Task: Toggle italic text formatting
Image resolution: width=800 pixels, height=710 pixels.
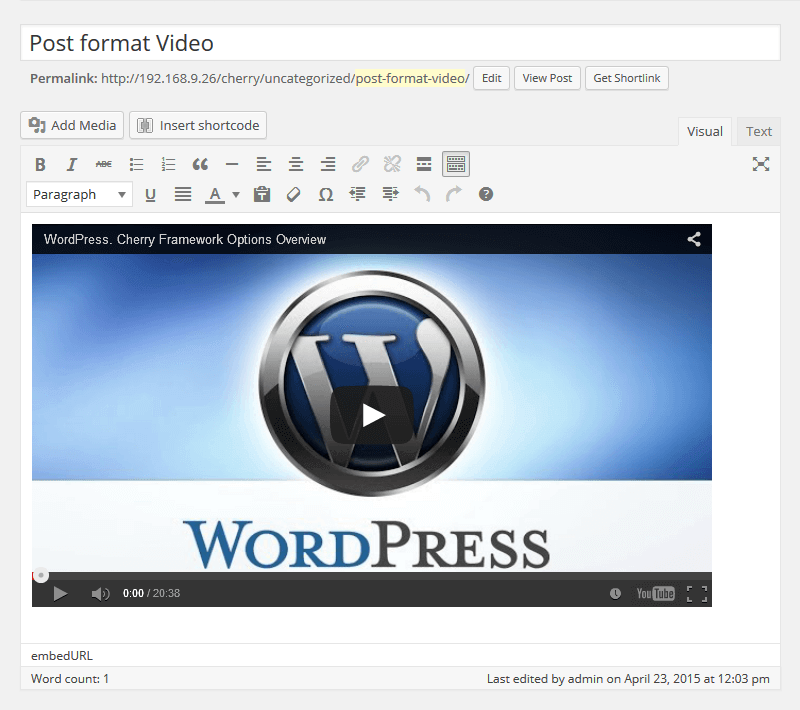Action: click(72, 165)
